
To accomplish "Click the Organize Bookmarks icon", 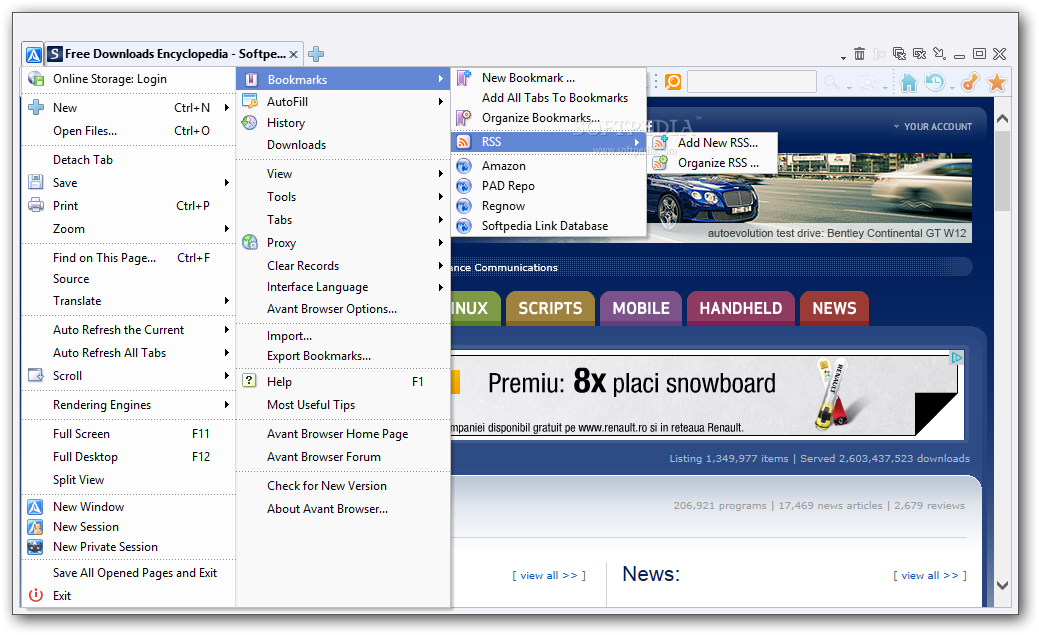I will pos(464,118).
